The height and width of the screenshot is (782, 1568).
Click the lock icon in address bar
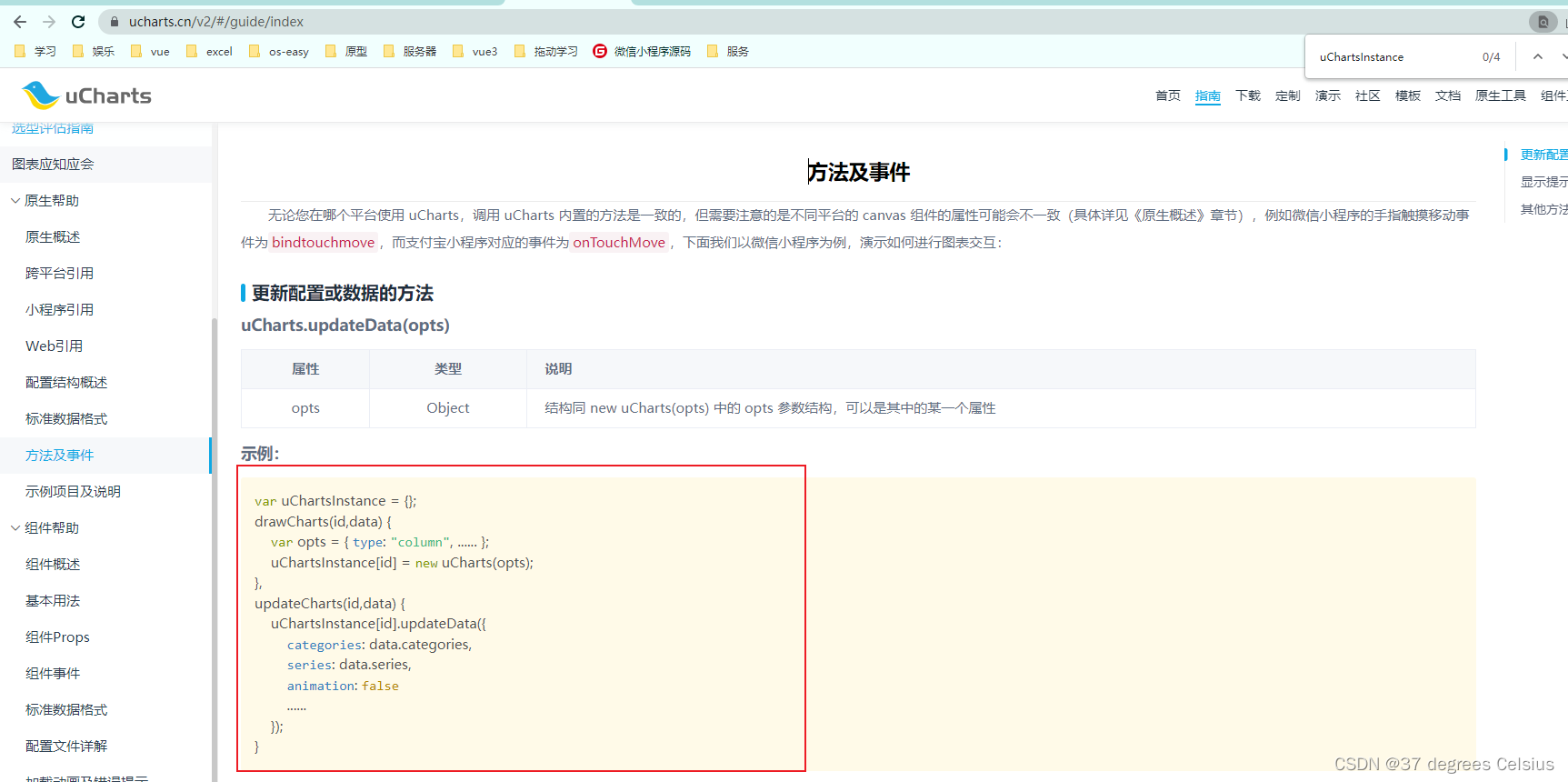click(115, 21)
